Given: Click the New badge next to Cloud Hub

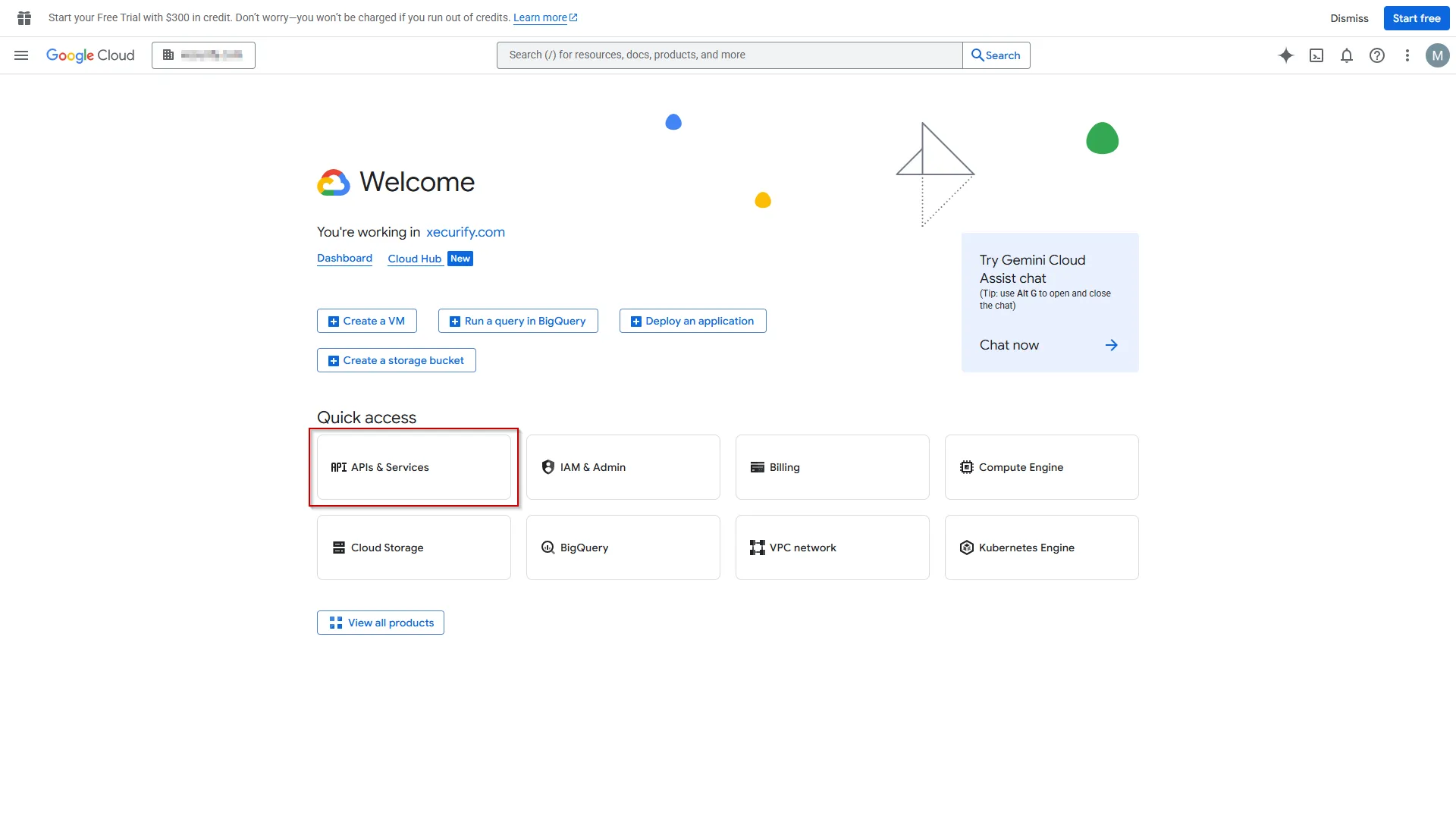Looking at the screenshot, I should (x=460, y=259).
